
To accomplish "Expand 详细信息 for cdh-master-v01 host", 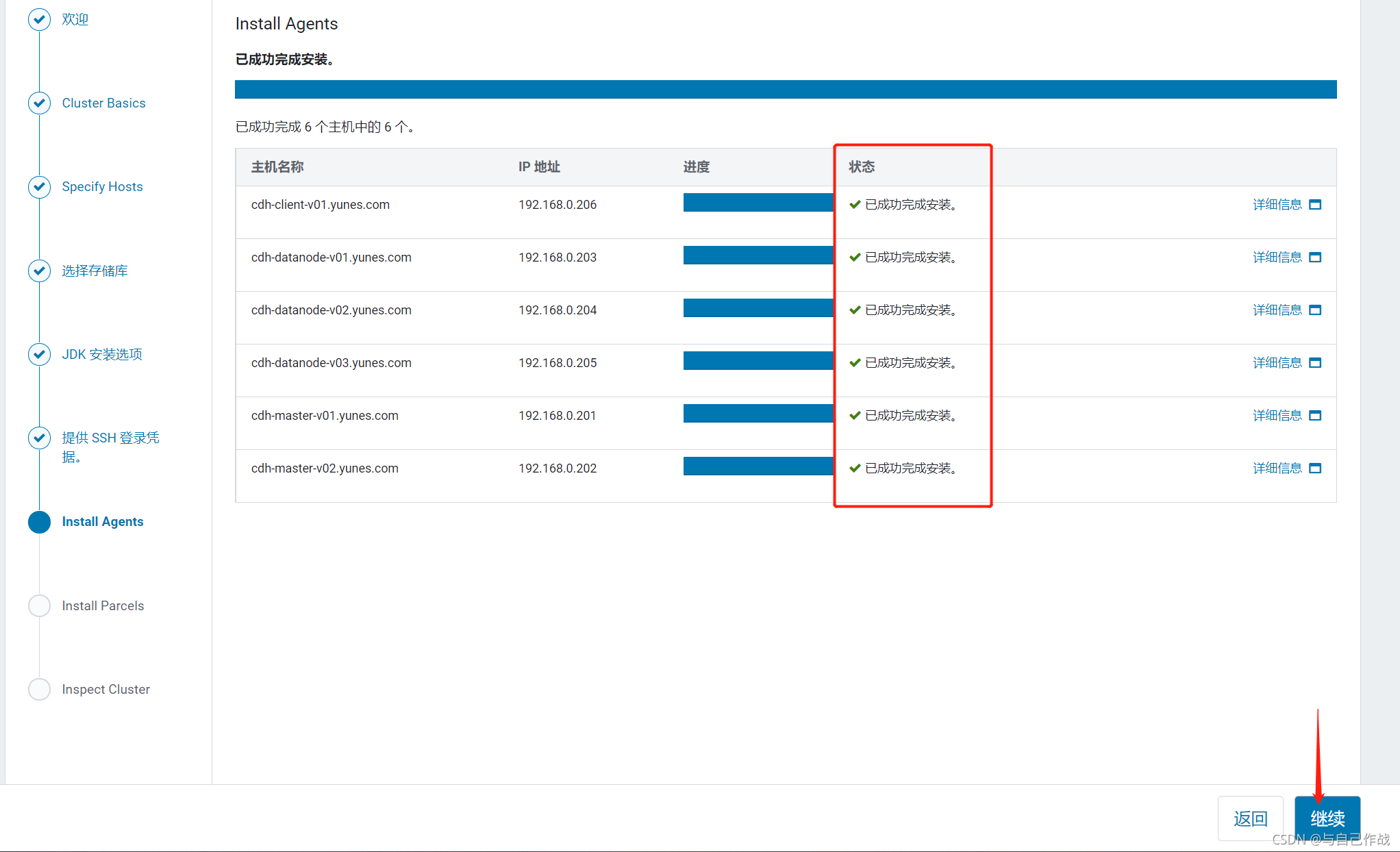I will [x=1277, y=416].
